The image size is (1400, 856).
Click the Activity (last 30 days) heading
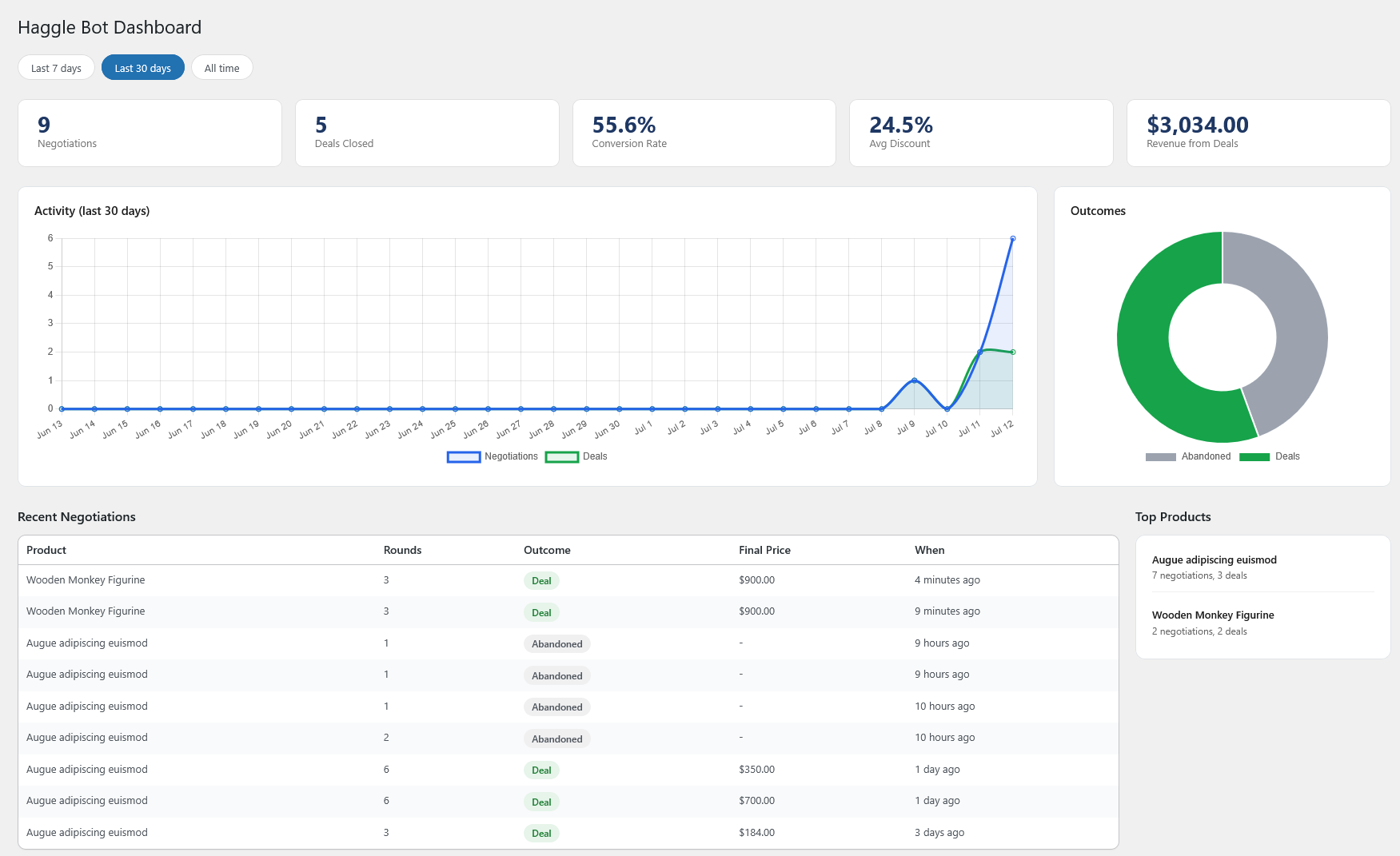[x=92, y=211]
